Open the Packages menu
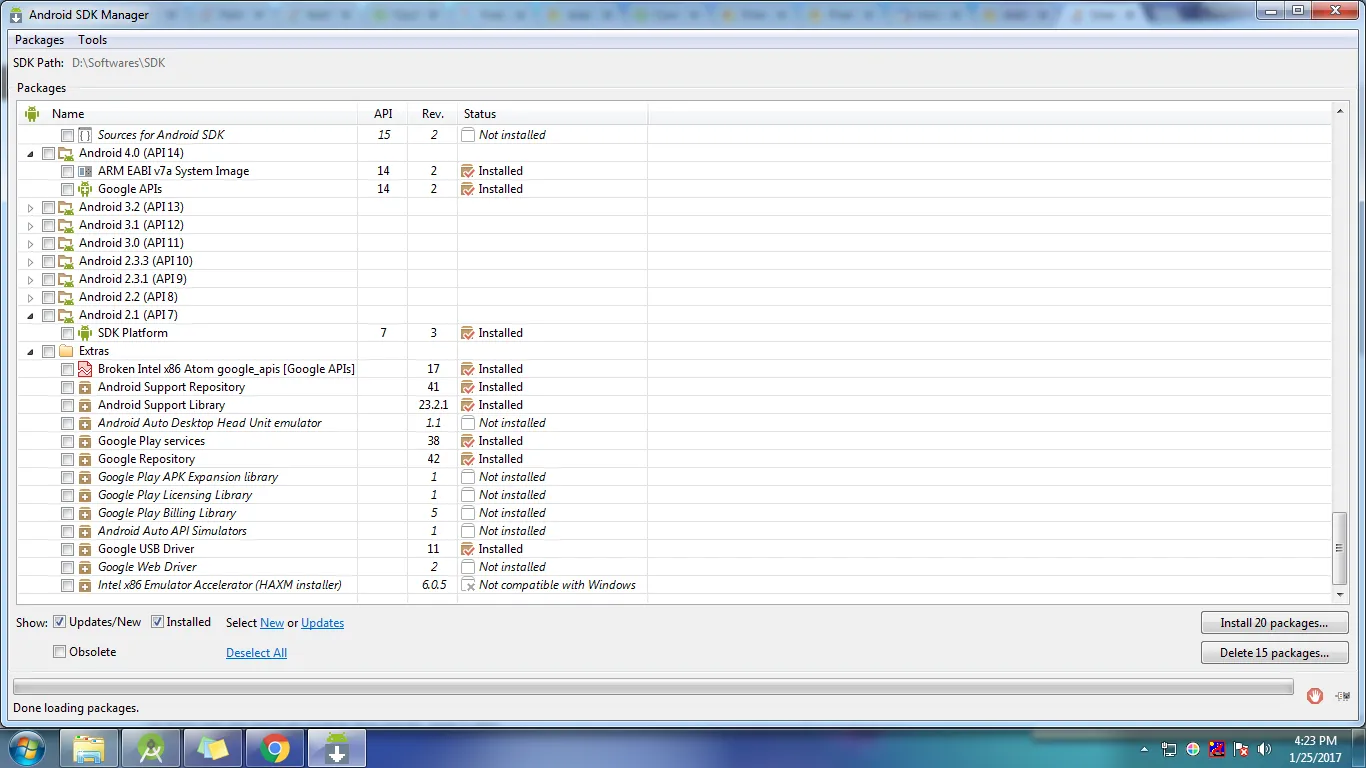 coord(39,40)
